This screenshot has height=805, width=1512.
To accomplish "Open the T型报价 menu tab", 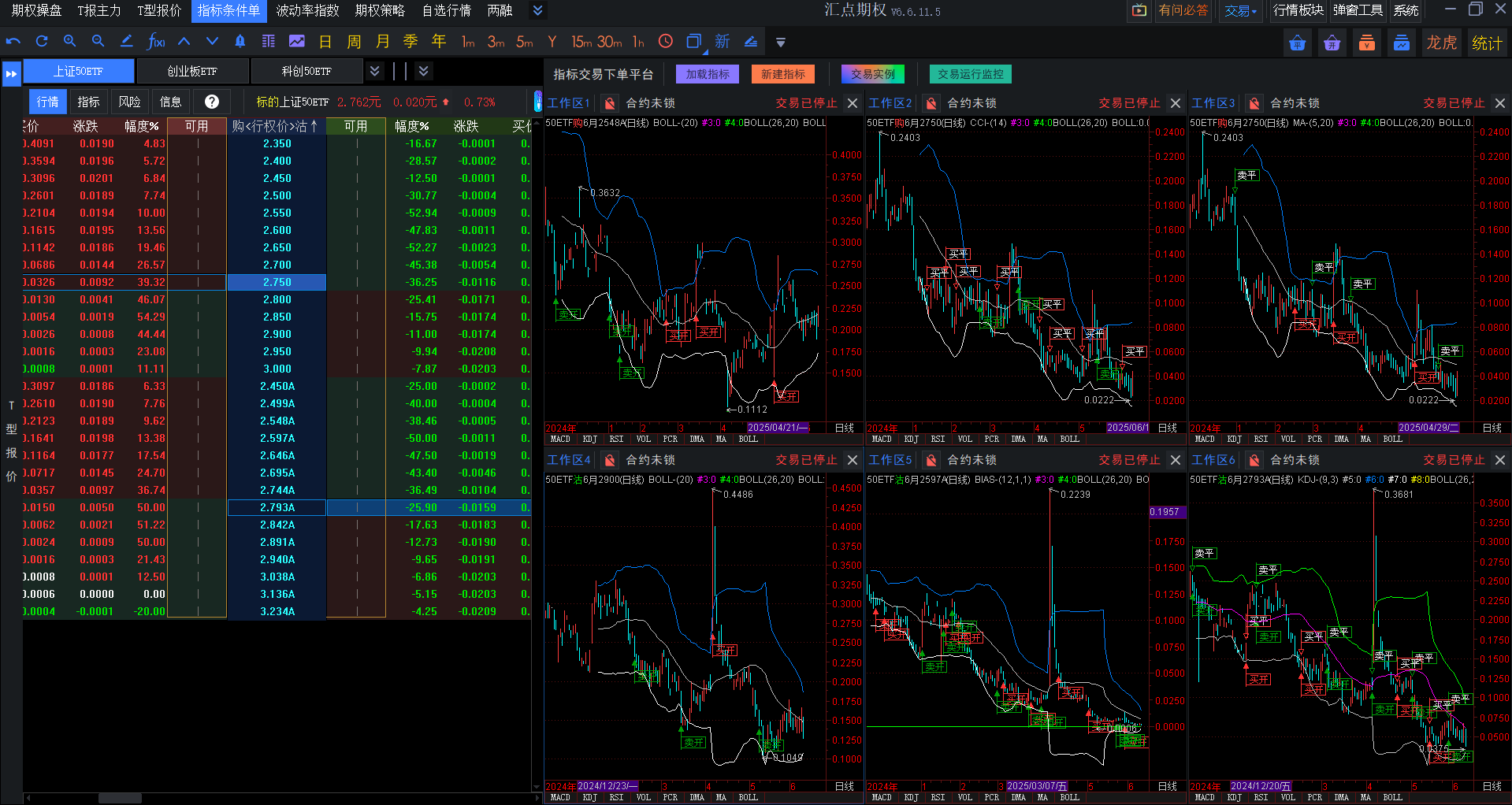I will tap(159, 11).
